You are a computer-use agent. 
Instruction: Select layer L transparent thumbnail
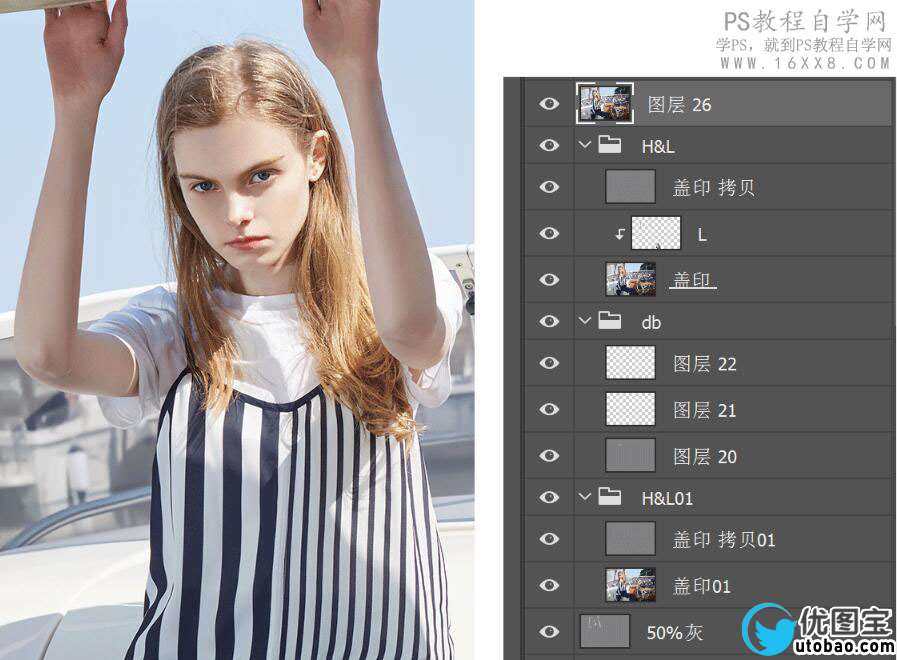pos(656,233)
